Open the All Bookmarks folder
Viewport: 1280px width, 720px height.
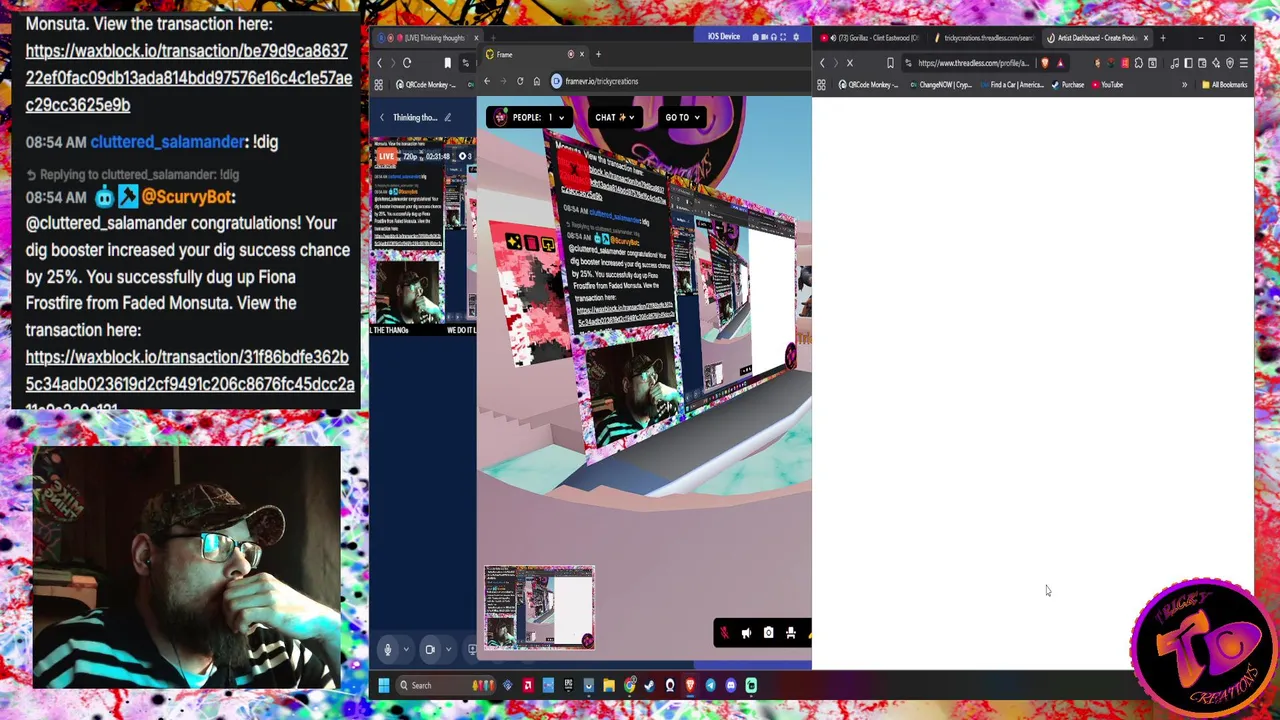1225,85
